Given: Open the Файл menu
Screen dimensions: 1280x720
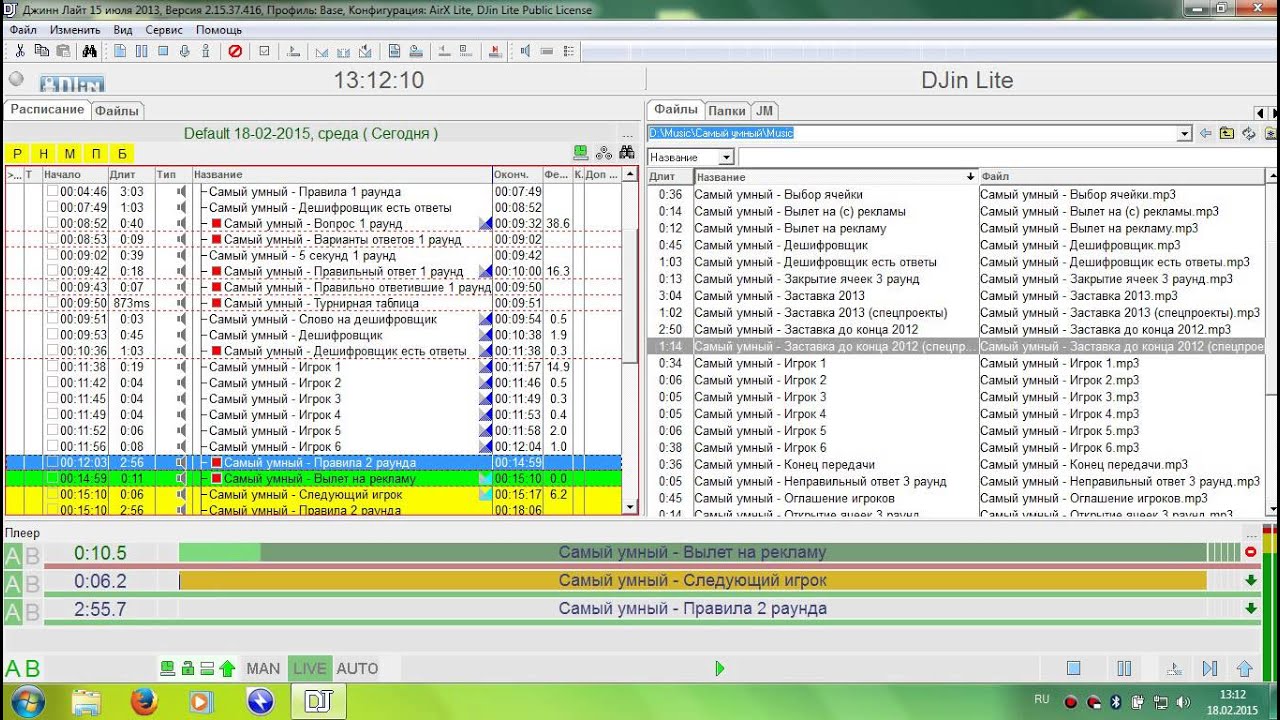Looking at the screenshot, I should [x=23, y=30].
